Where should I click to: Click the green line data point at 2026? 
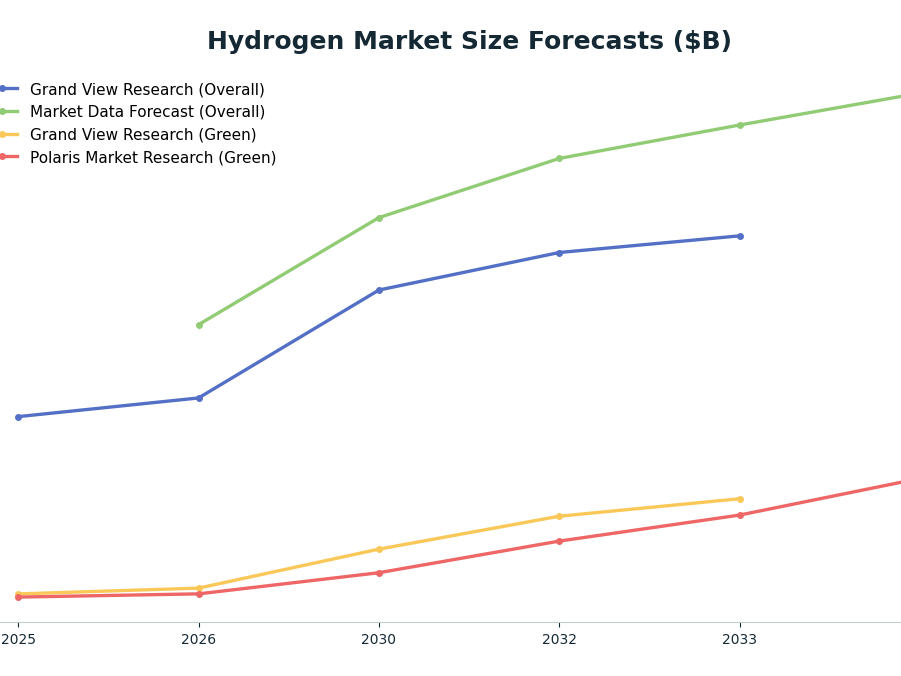point(199,325)
